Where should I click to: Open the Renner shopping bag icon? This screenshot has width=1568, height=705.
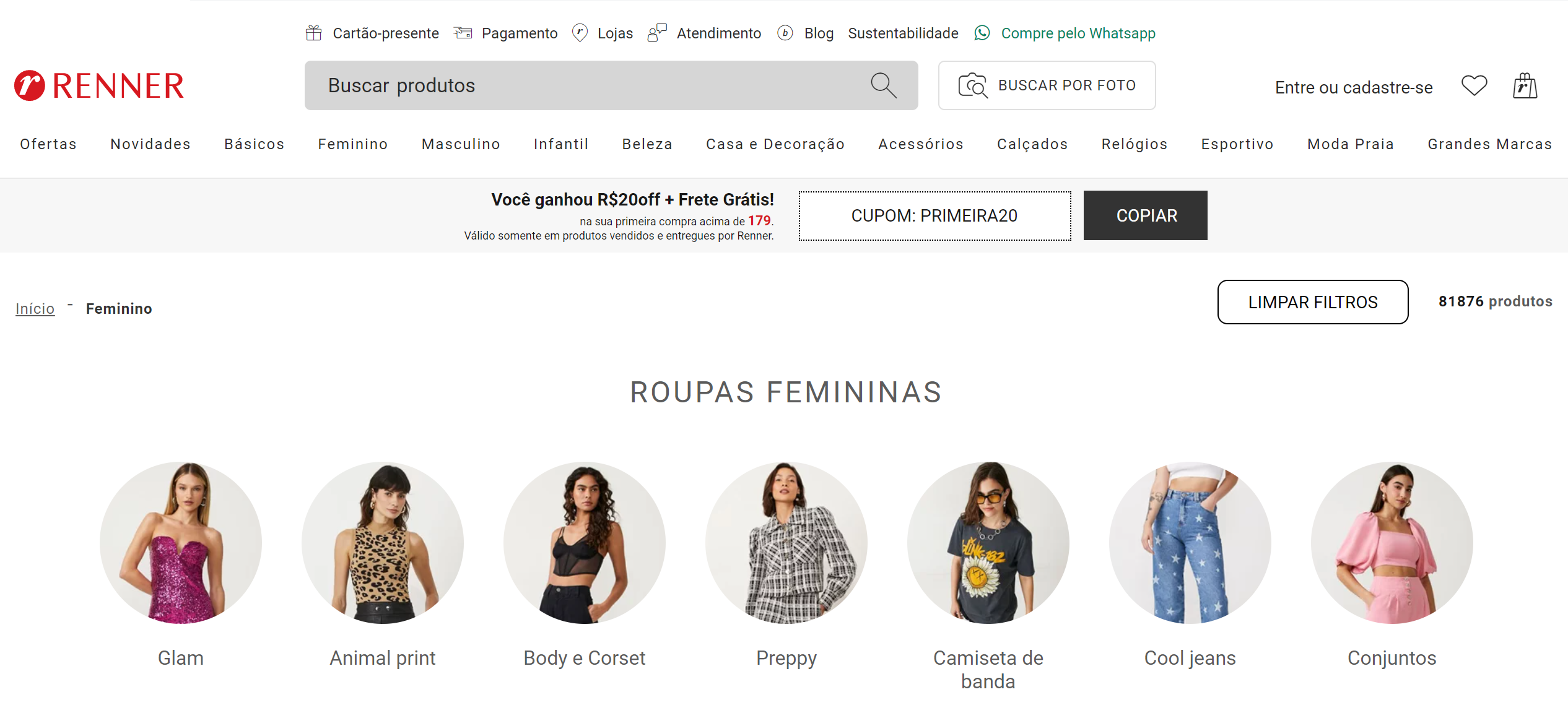(x=1525, y=85)
